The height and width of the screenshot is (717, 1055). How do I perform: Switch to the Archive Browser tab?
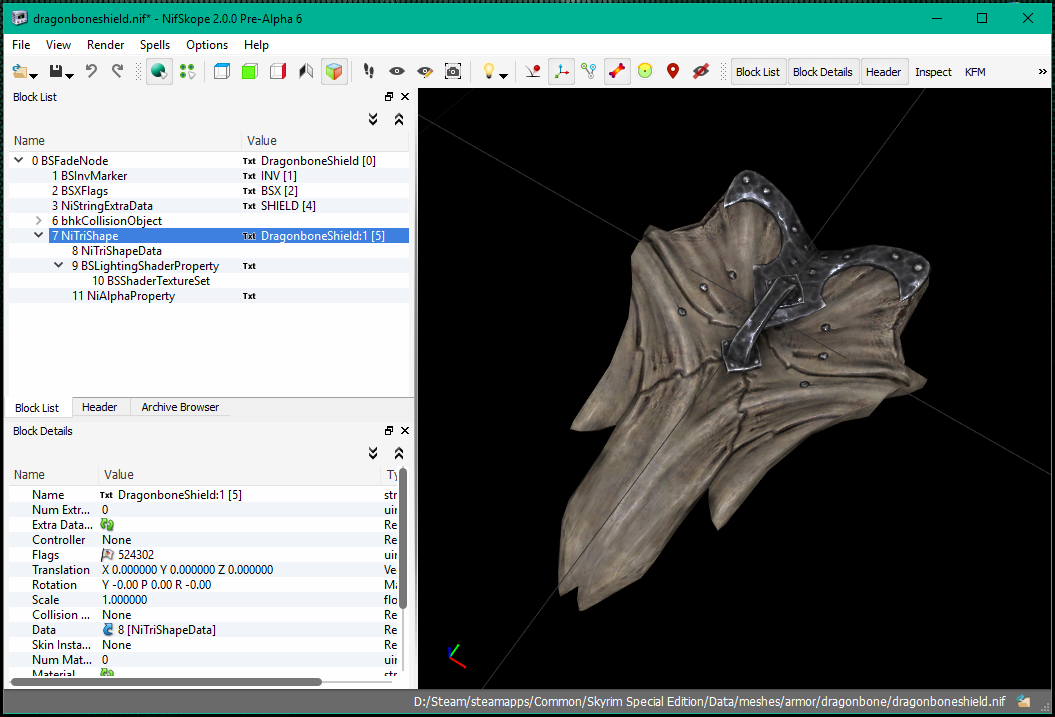pyautogui.click(x=180, y=407)
